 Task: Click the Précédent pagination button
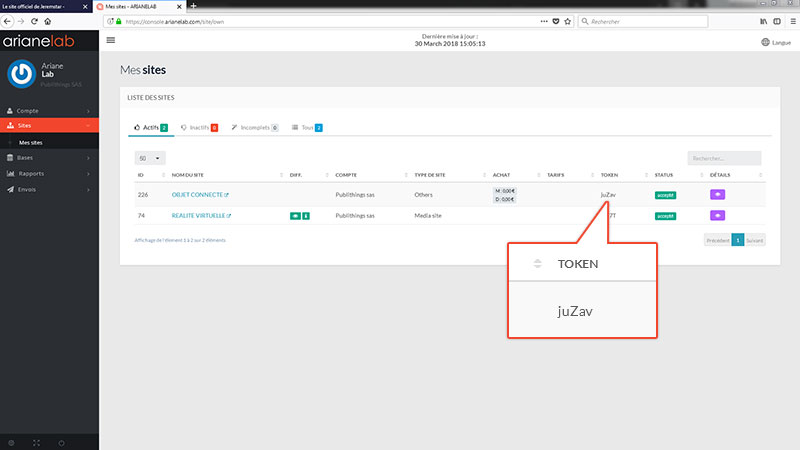pyautogui.click(x=718, y=240)
